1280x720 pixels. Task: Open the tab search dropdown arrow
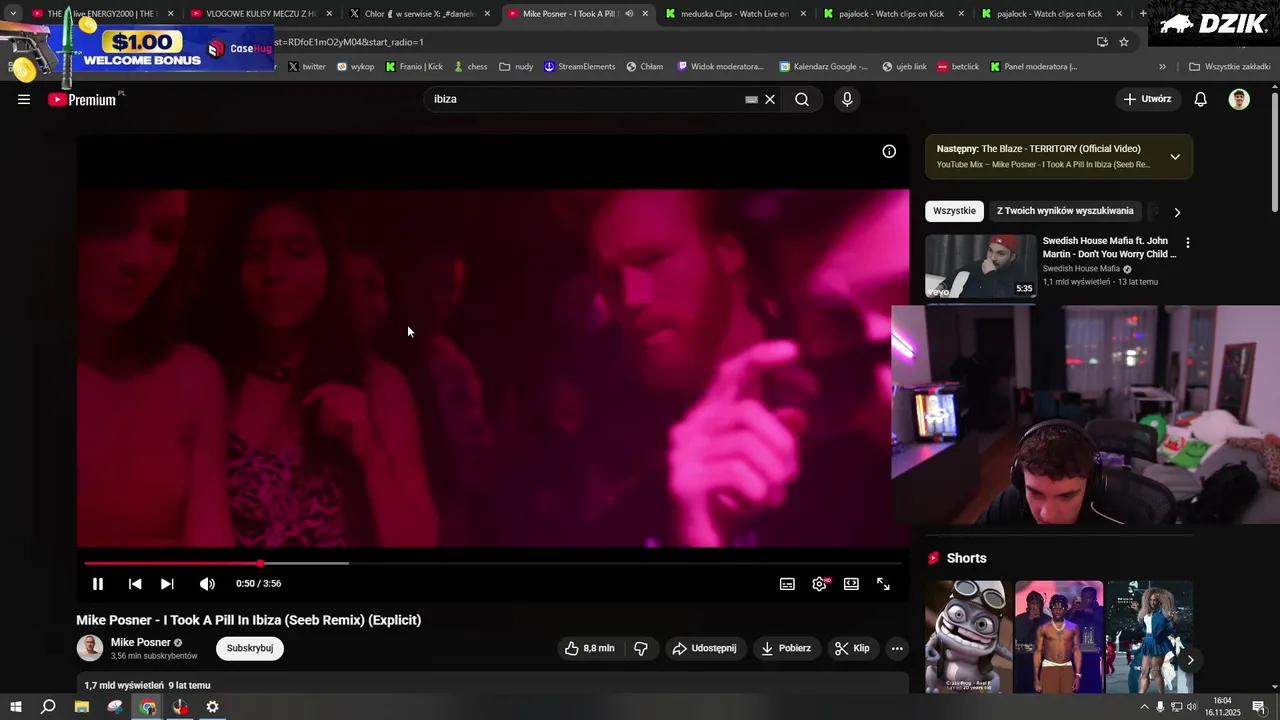coord(13,13)
